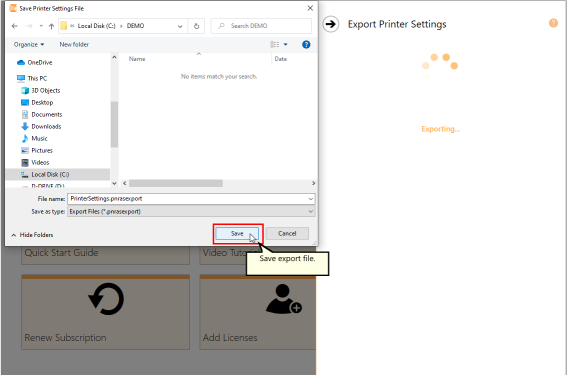
Task: Click Local Disk (C:) in the address path
Action: pos(97,26)
